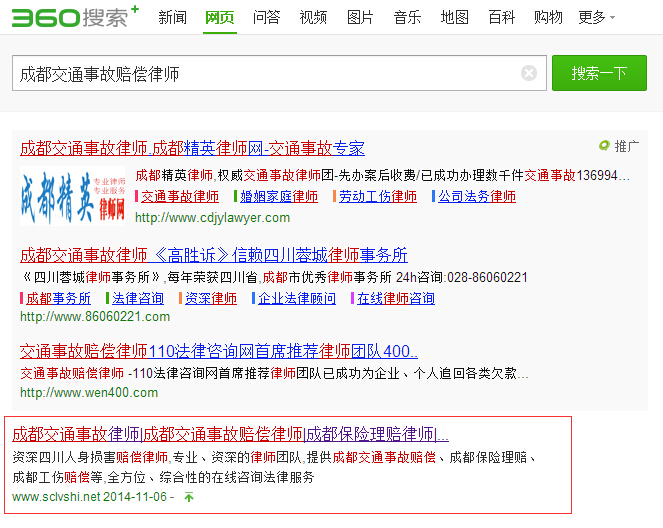Expand the 更多 dropdown menu
Image resolution: width=663 pixels, height=528 pixels.
[x=596, y=17]
